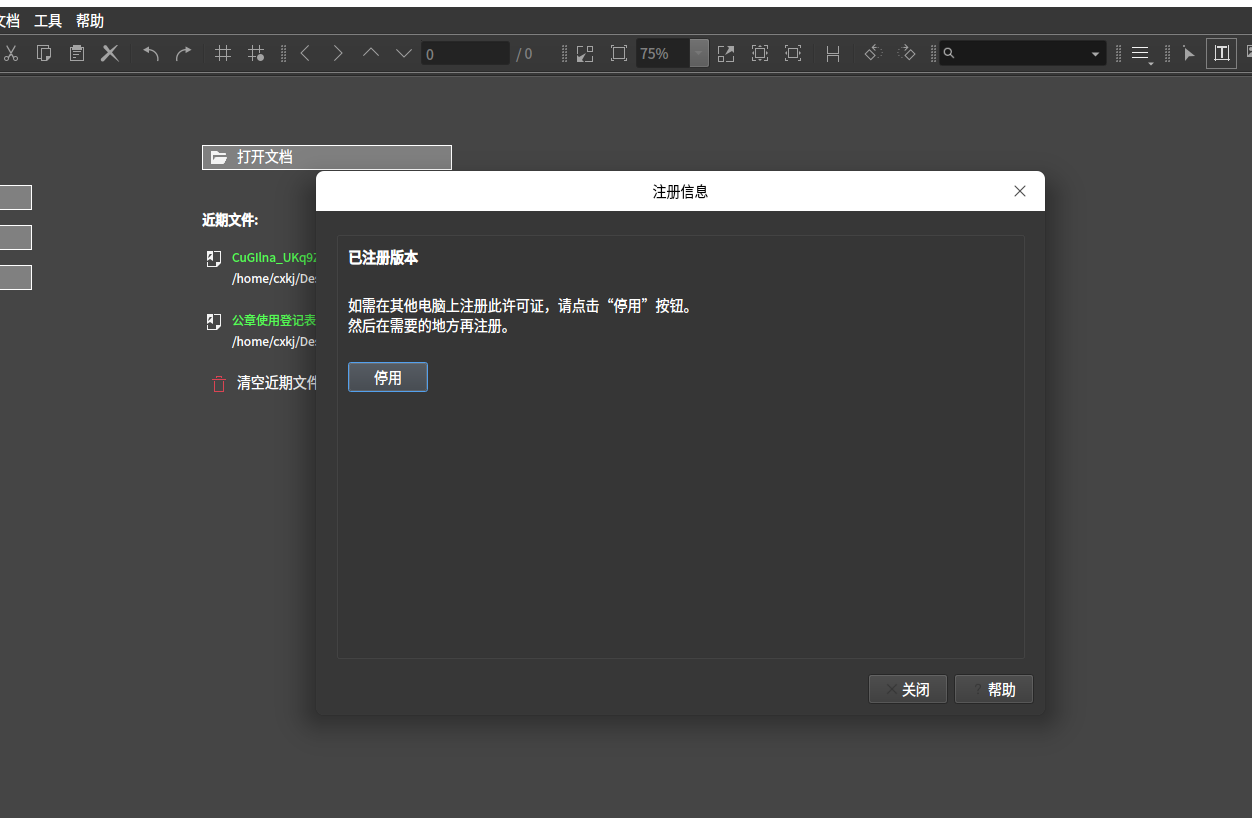Click the arrow icon right of the 75% box
Image resolution: width=1252 pixels, height=818 pixels.
(726, 54)
